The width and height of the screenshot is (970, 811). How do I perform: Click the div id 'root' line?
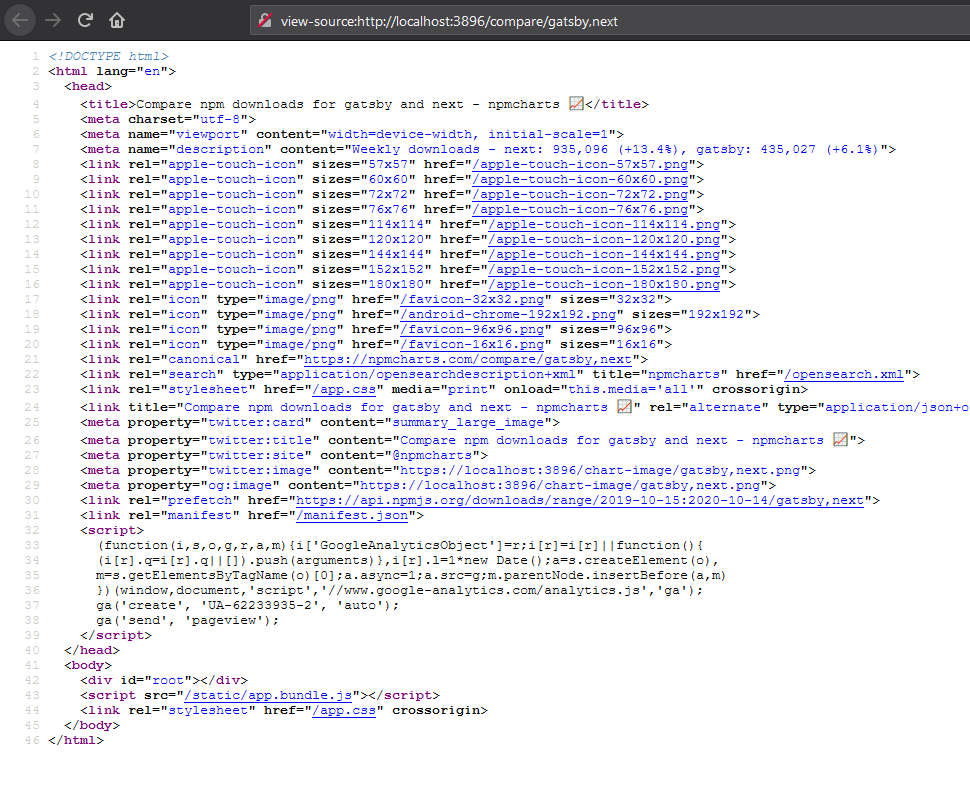point(164,680)
